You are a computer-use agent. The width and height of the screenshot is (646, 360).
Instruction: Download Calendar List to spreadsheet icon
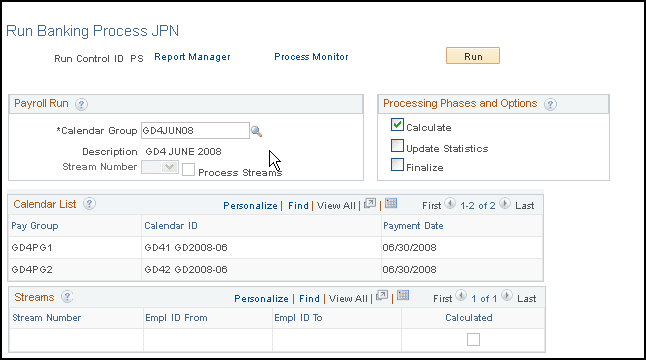[x=391, y=203]
